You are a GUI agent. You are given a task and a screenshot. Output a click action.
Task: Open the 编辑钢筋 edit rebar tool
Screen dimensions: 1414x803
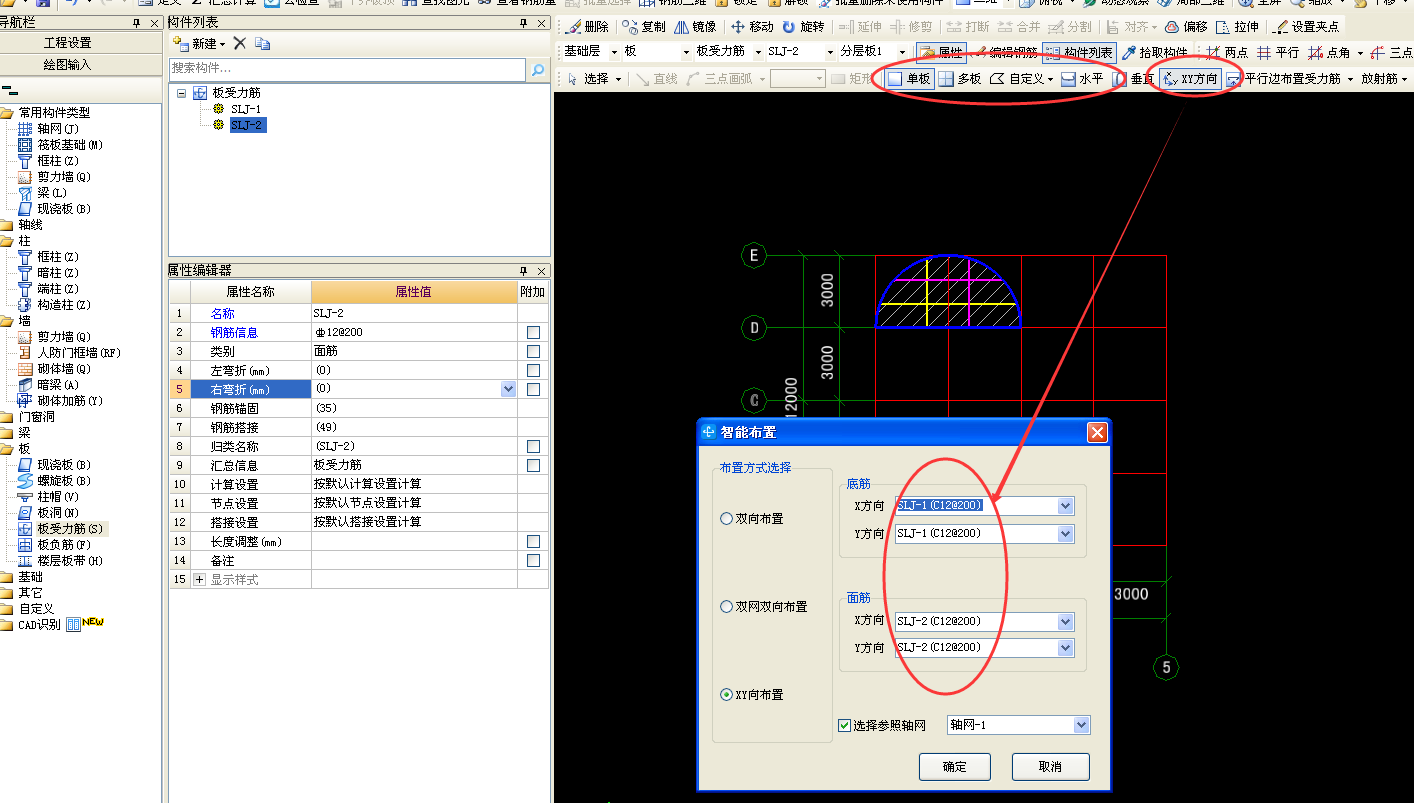pos(1006,52)
